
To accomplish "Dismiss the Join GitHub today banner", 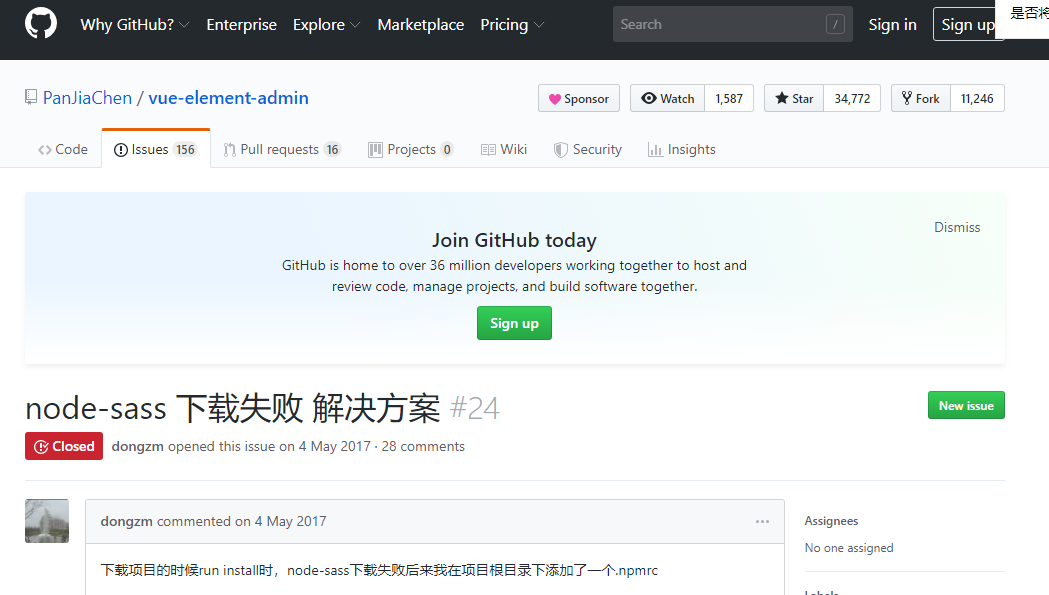I will click(957, 228).
